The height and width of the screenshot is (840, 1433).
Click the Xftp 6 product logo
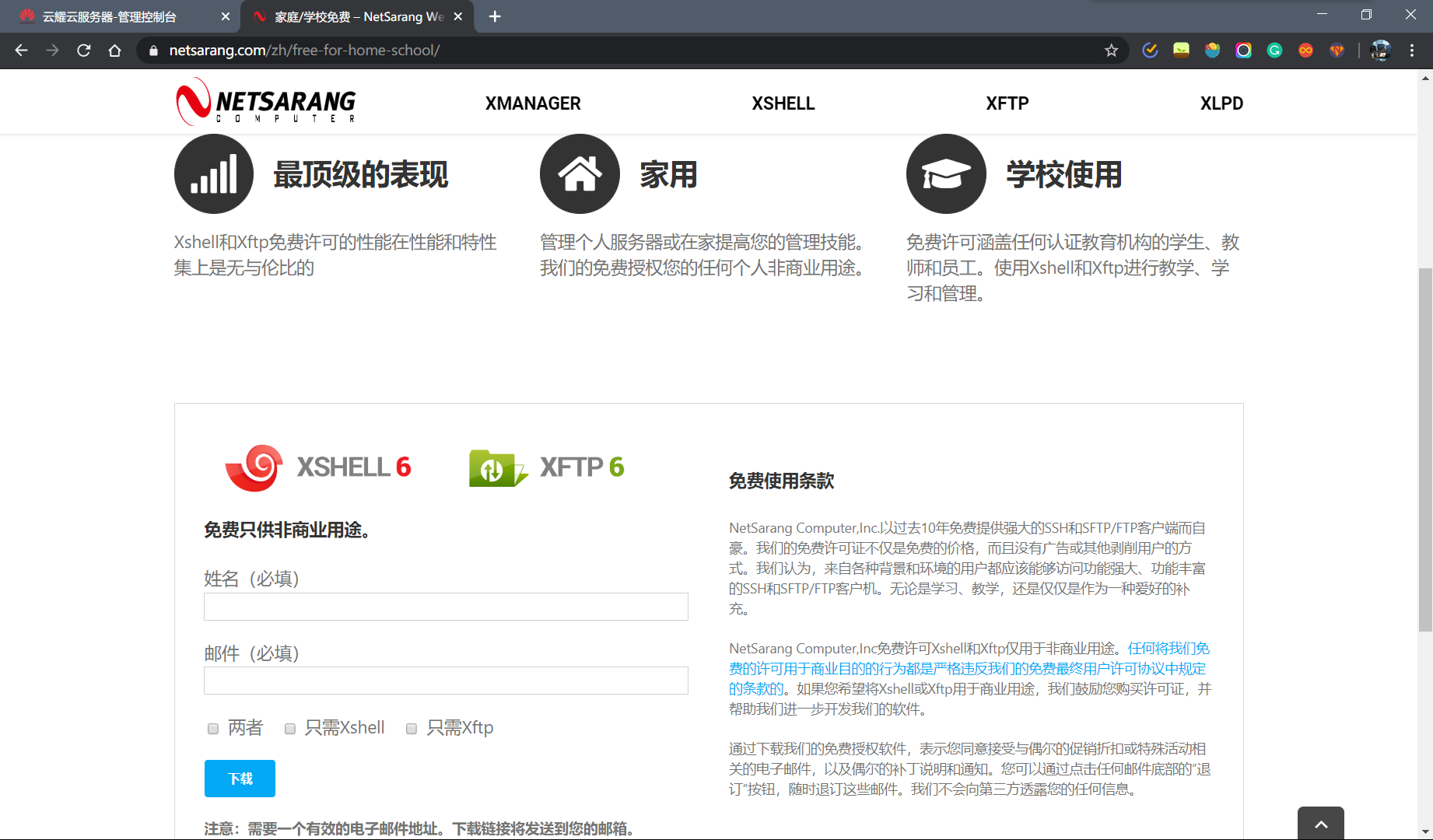[x=547, y=467]
